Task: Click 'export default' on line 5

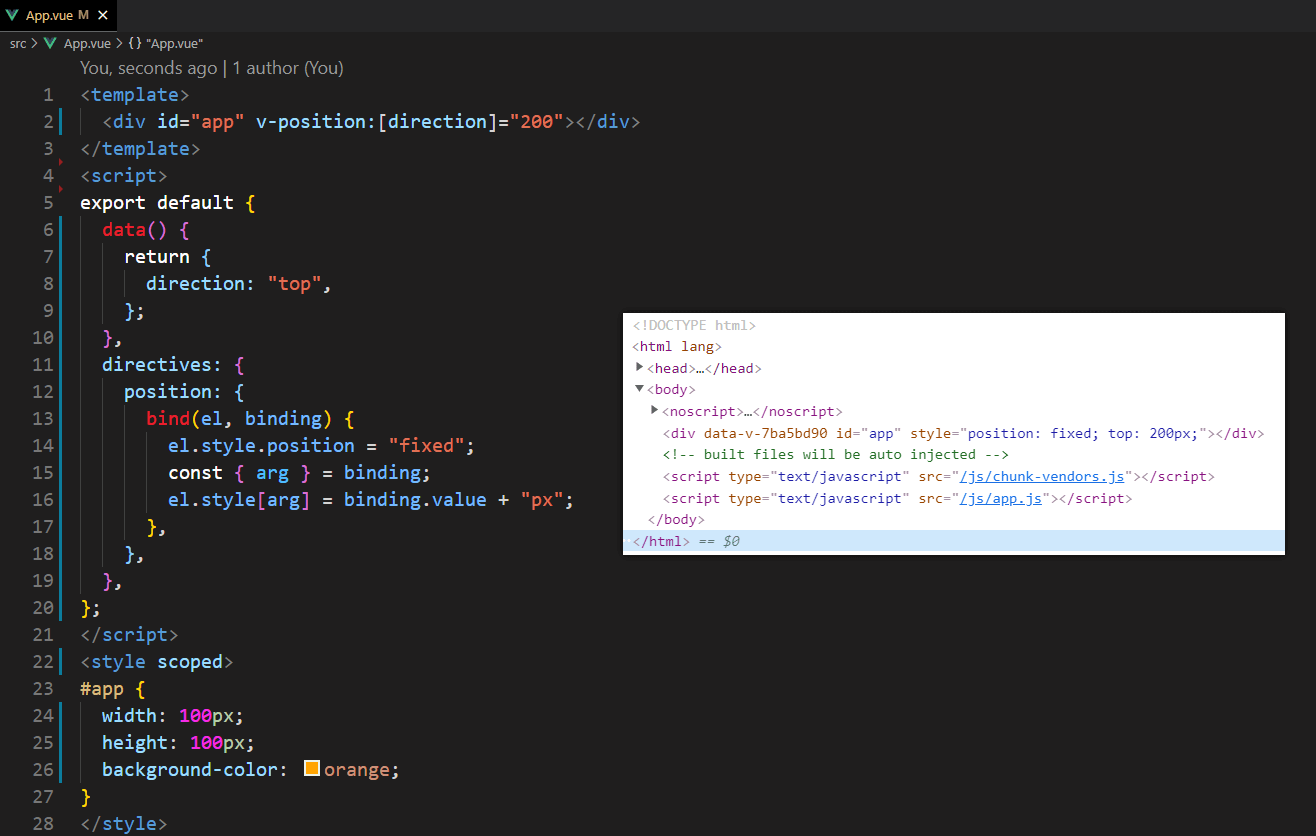Action: coord(157,203)
